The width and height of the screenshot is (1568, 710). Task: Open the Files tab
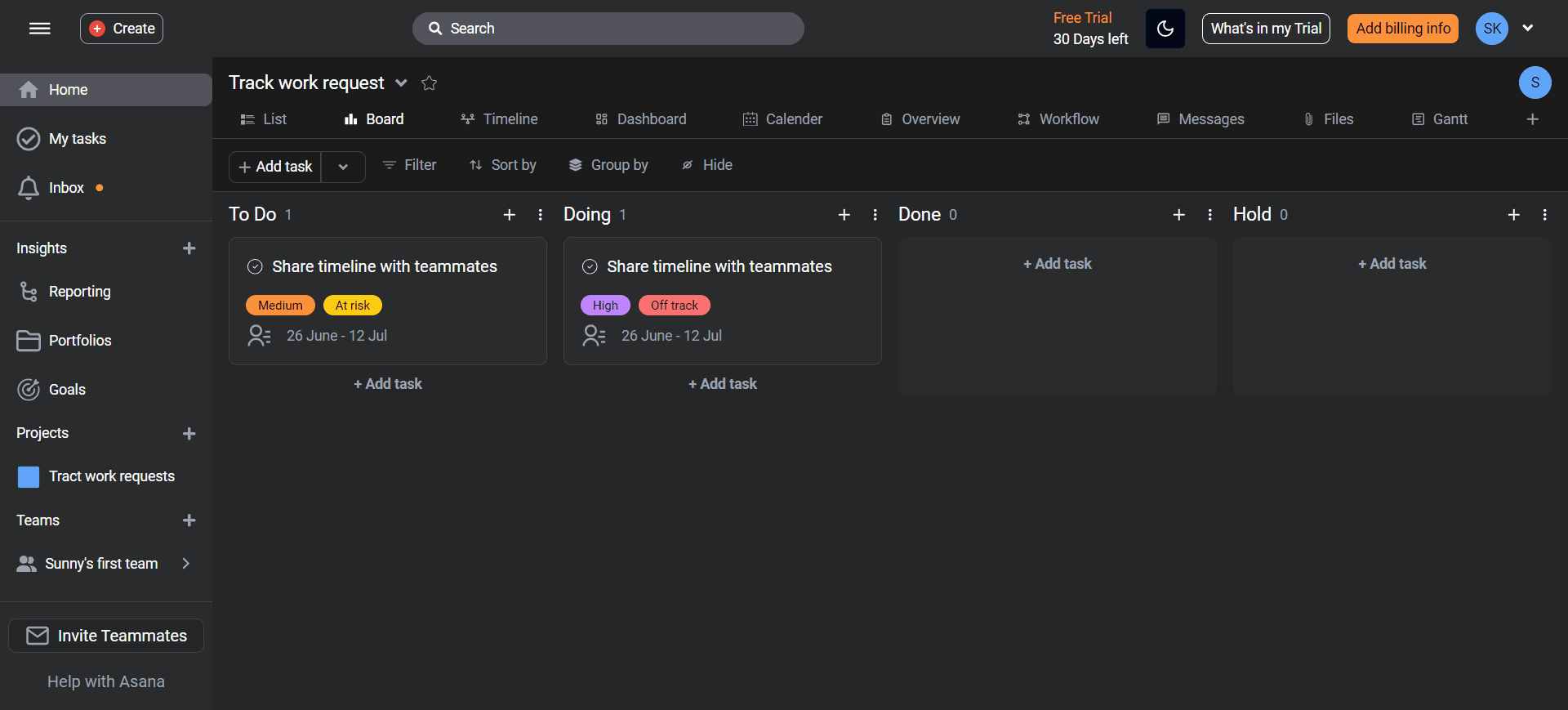click(1329, 119)
